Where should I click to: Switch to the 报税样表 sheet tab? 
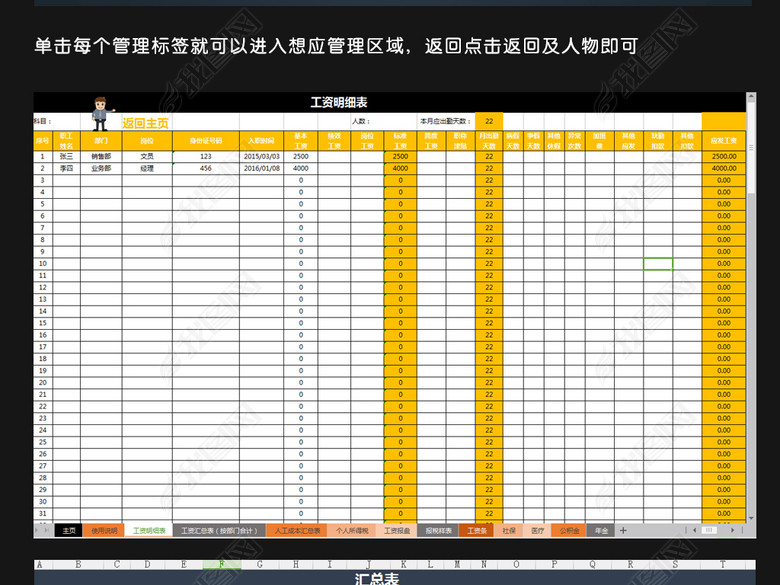point(438,531)
